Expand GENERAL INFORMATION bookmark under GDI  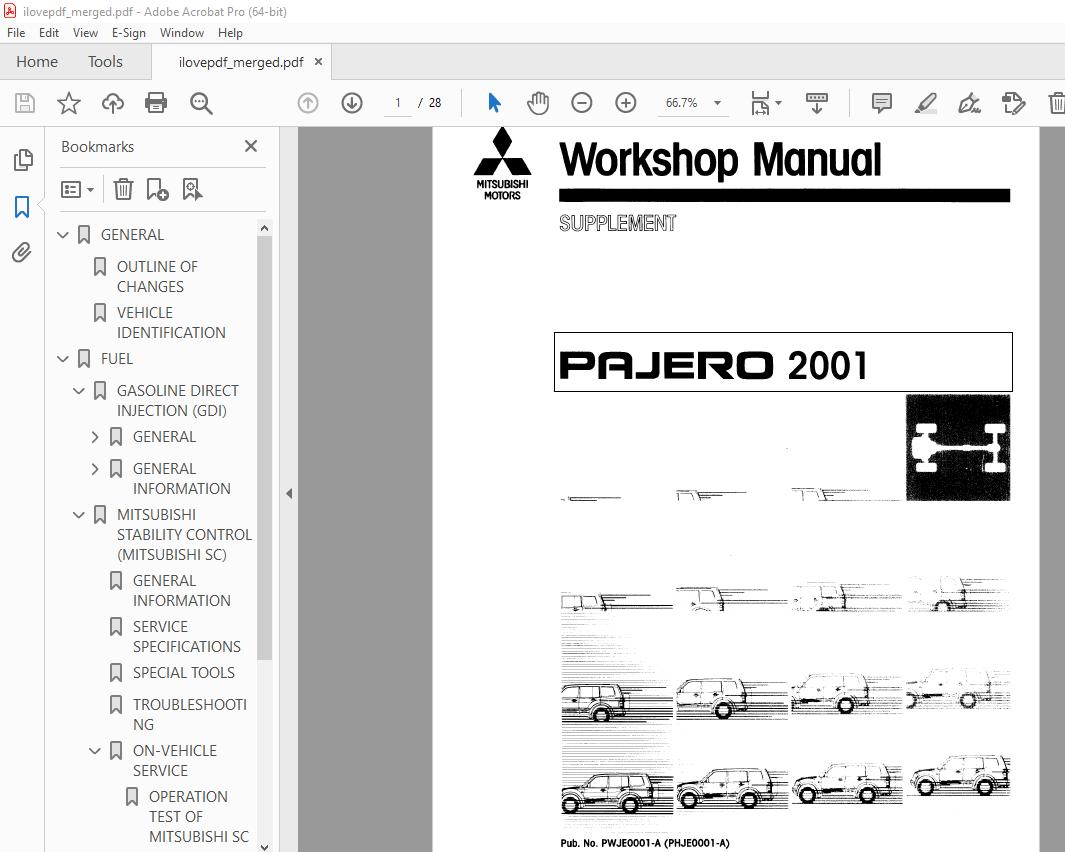pyautogui.click(x=95, y=469)
